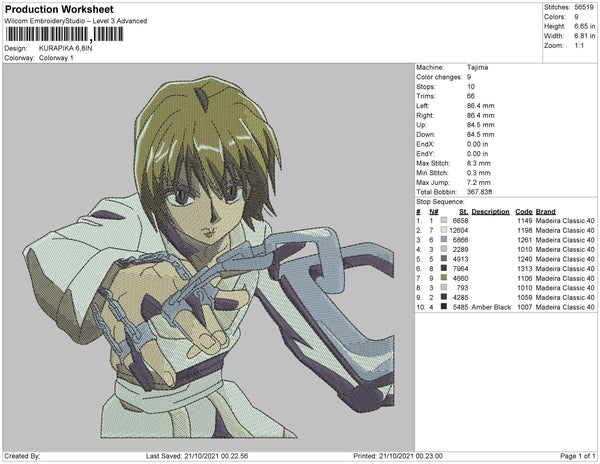Image resolution: width=600 pixels, height=464 pixels.
Task: Select thread code 1198
Action: coord(525,230)
